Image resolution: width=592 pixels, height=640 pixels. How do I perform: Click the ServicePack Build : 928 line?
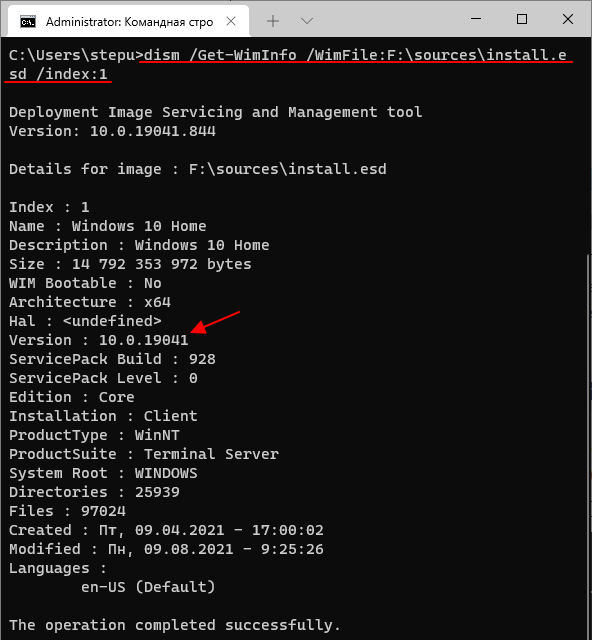point(112,359)
